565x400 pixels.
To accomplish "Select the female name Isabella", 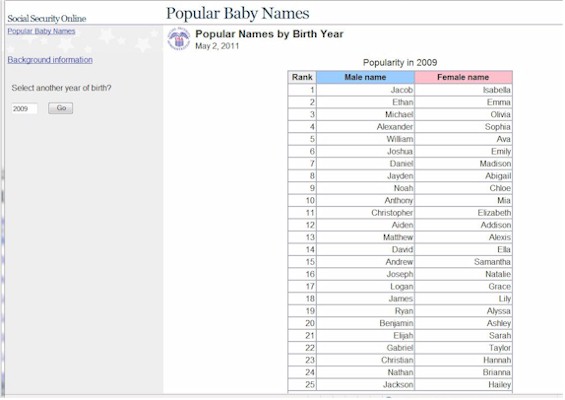I will [x=497, y=90].
